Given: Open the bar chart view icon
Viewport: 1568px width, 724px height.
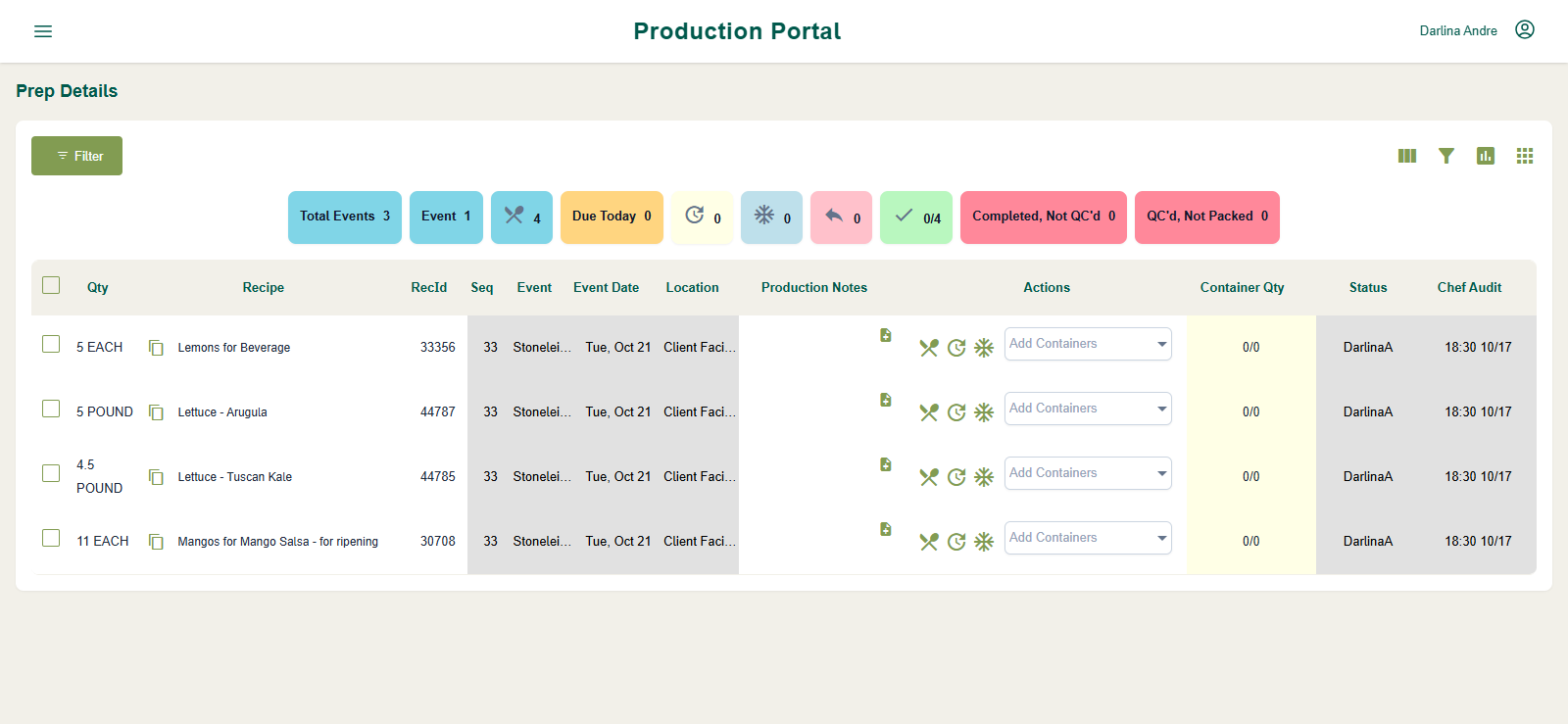Looking at the screenshot, I should 1486,156.
